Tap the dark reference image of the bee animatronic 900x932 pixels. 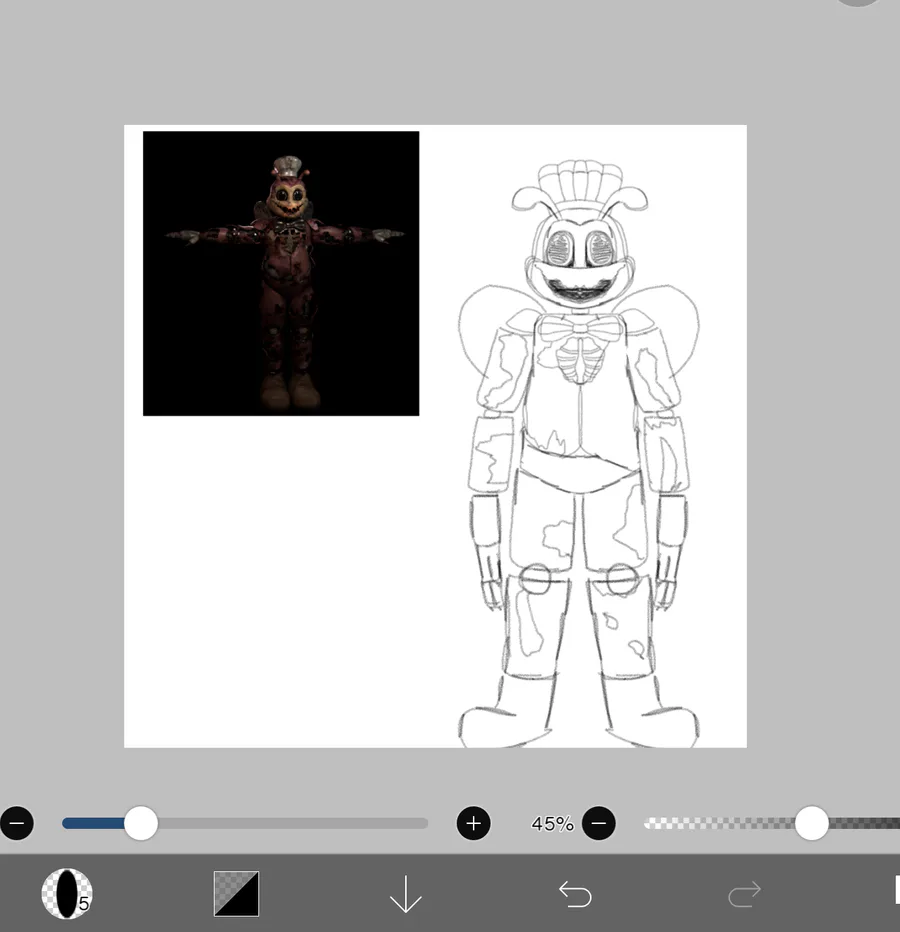[281, 273]
